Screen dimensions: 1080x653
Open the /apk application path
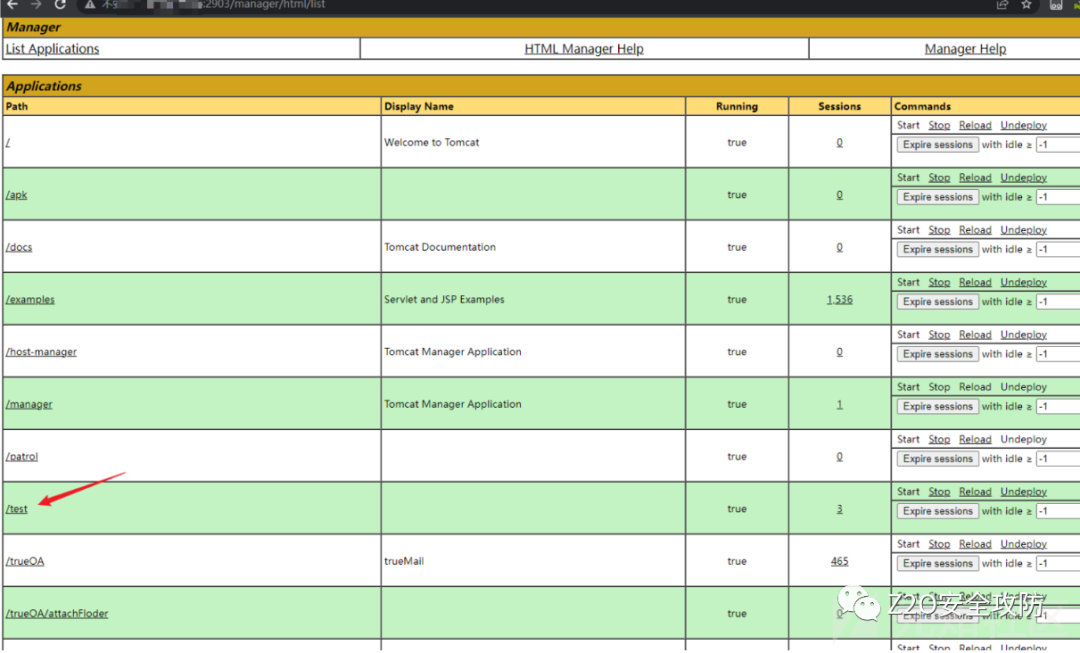17,195
